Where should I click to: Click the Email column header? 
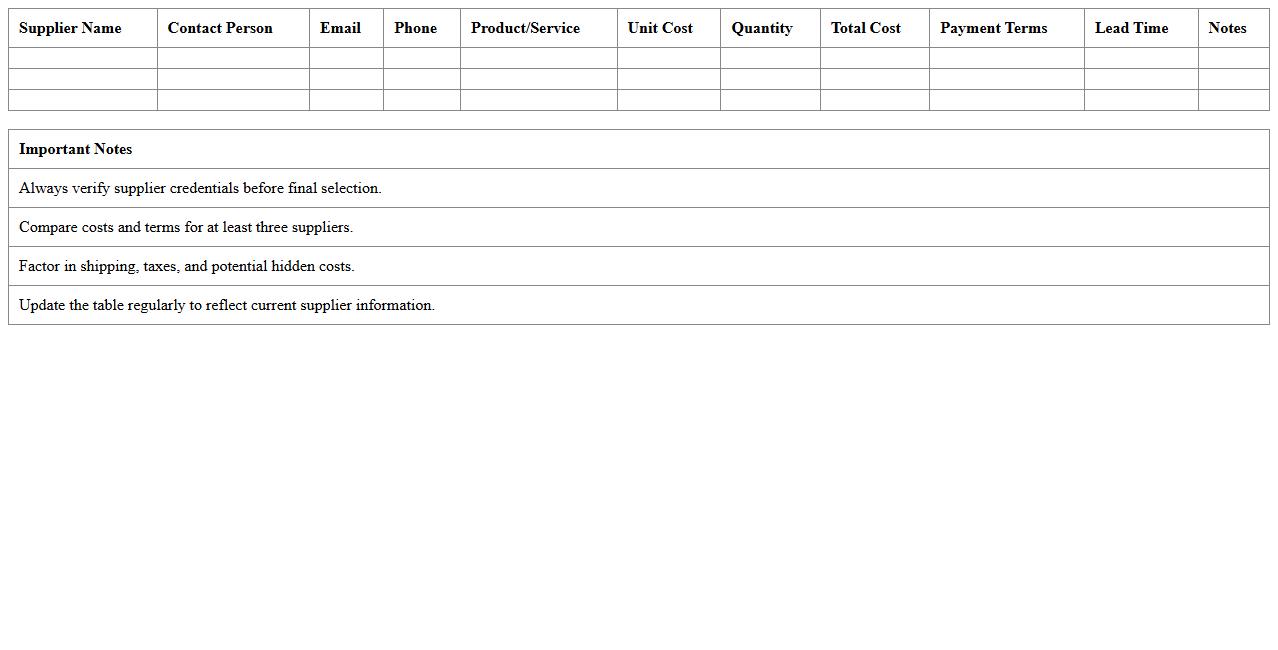340,28
